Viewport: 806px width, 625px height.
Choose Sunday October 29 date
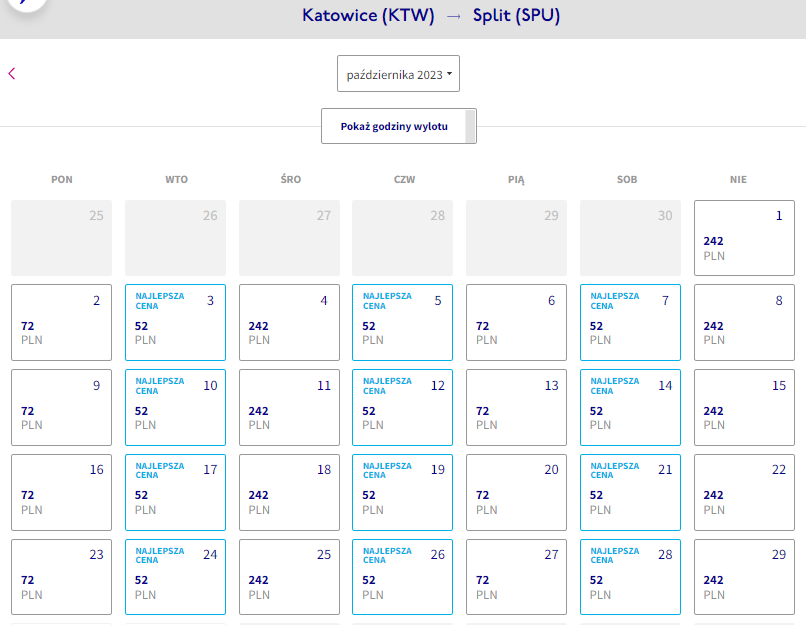tap(744, 577)
